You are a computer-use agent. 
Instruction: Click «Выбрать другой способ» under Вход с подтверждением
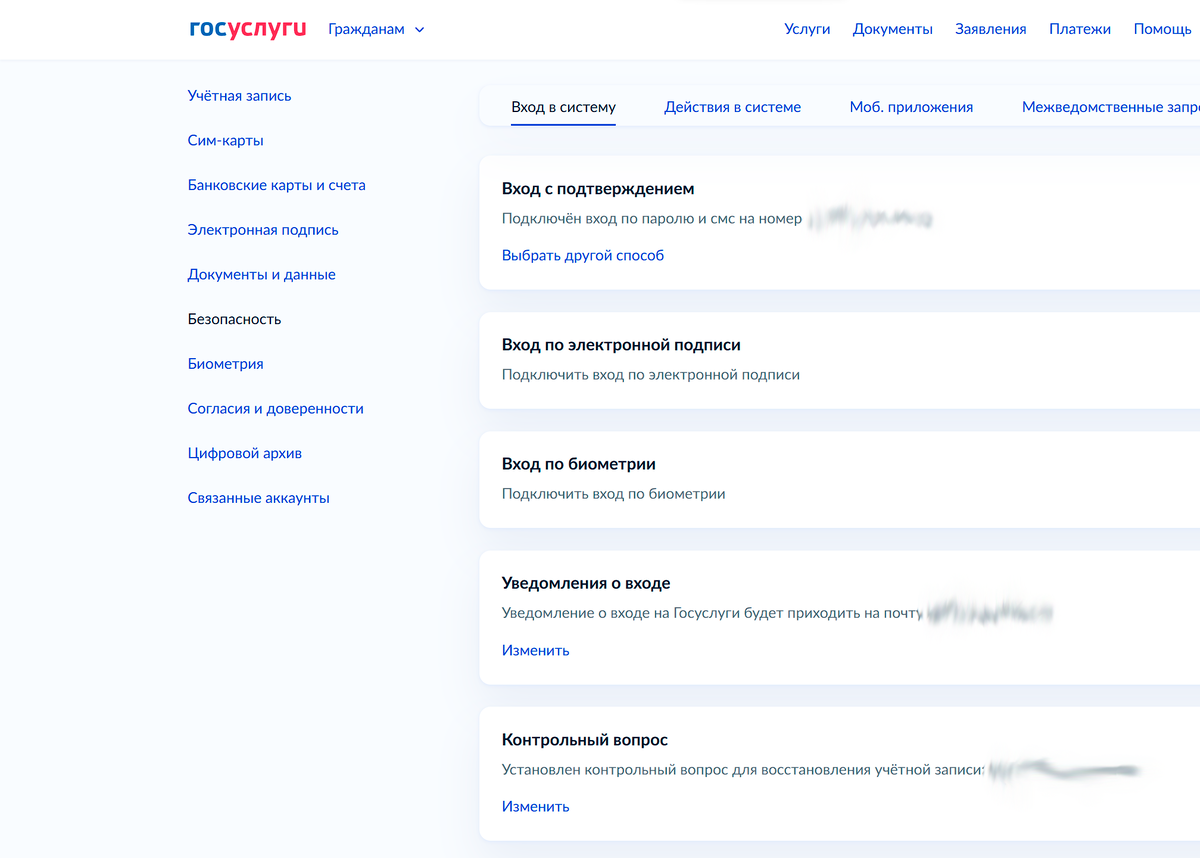(x=583, y=255)
